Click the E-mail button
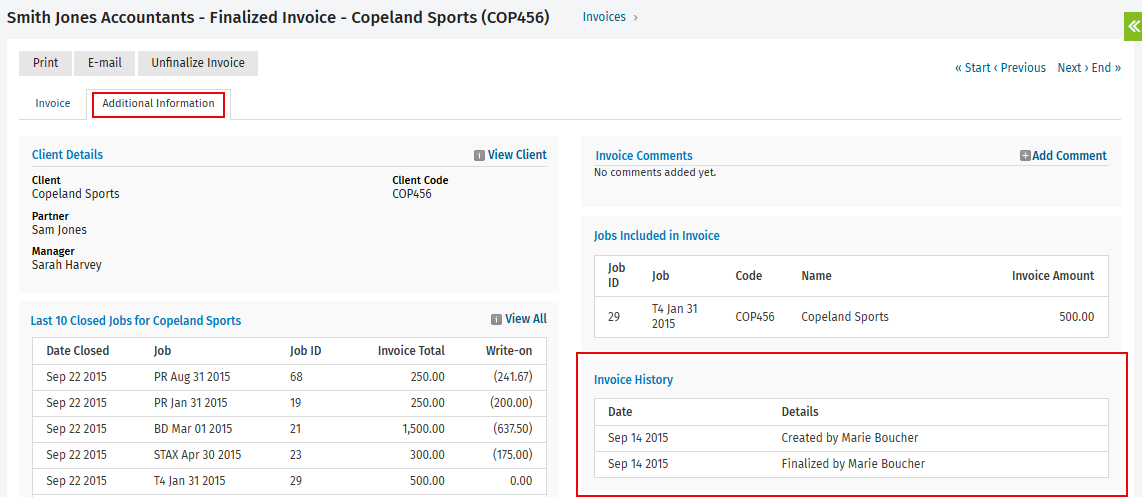Image resolution: width=1142 pixels, height=497 pixels. coord(105,63)
